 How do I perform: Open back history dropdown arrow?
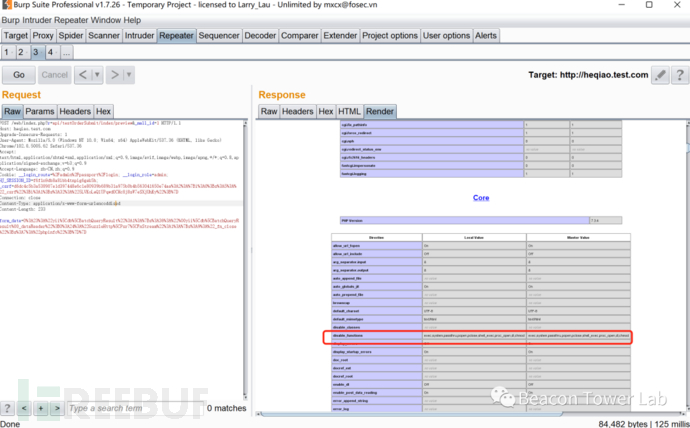(97, 75)
